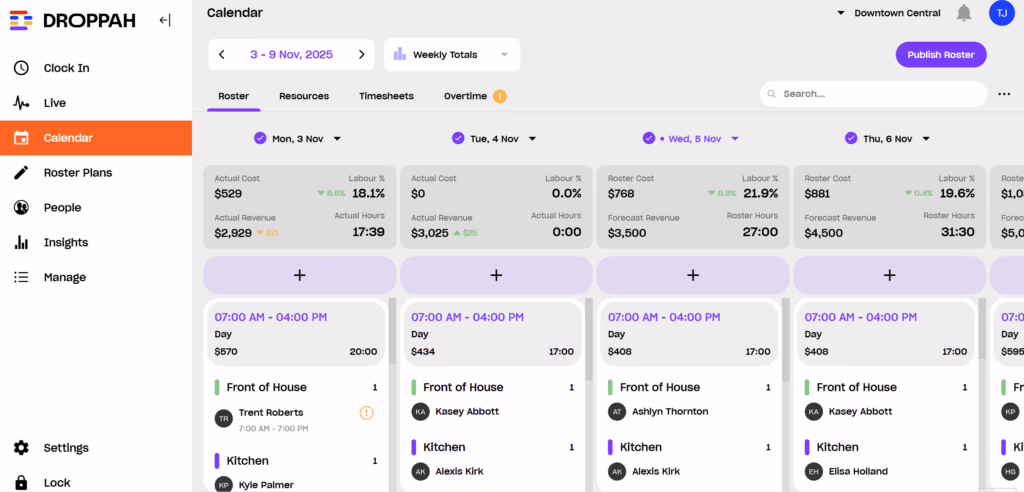Switch to the Timesheets tab
Screen dimensions: 1024x492
pos(386,96)
